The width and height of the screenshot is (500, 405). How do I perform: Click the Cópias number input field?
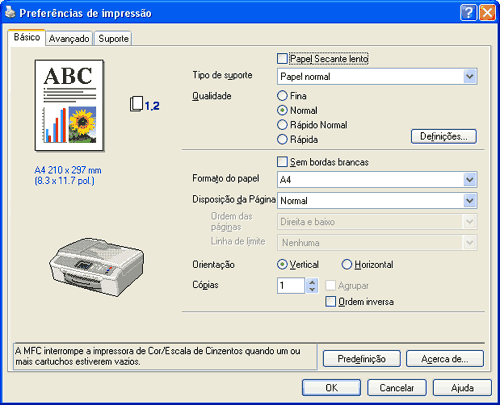click(x=291, y=286)
